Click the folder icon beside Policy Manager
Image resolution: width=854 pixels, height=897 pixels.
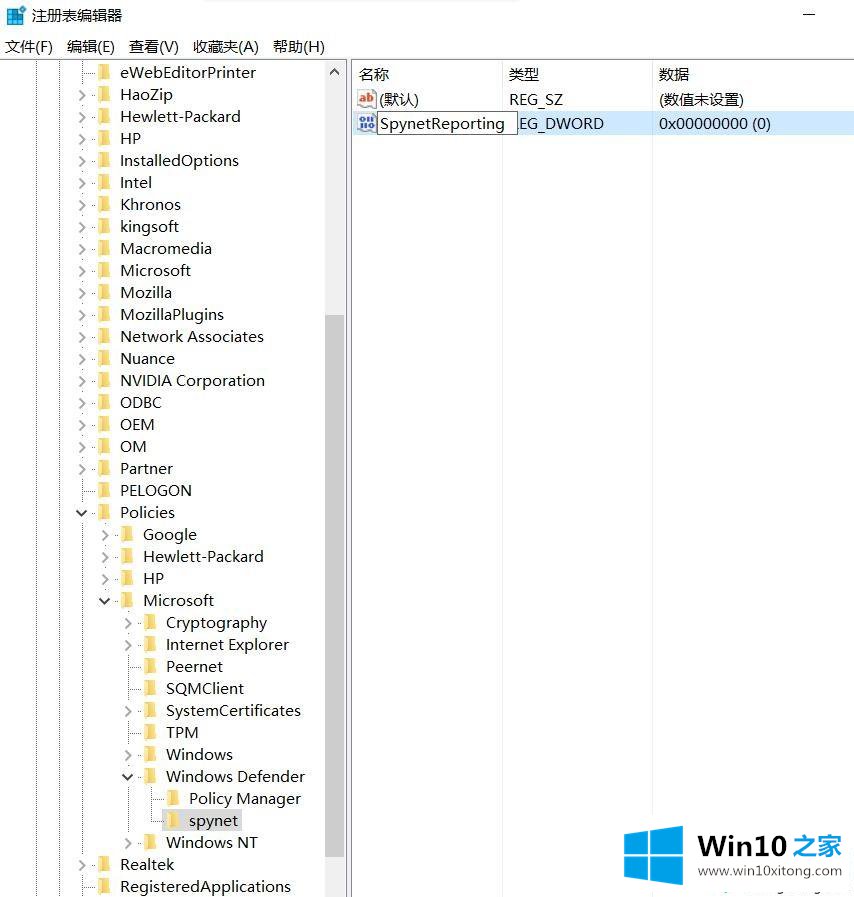[x=173, y=798]
